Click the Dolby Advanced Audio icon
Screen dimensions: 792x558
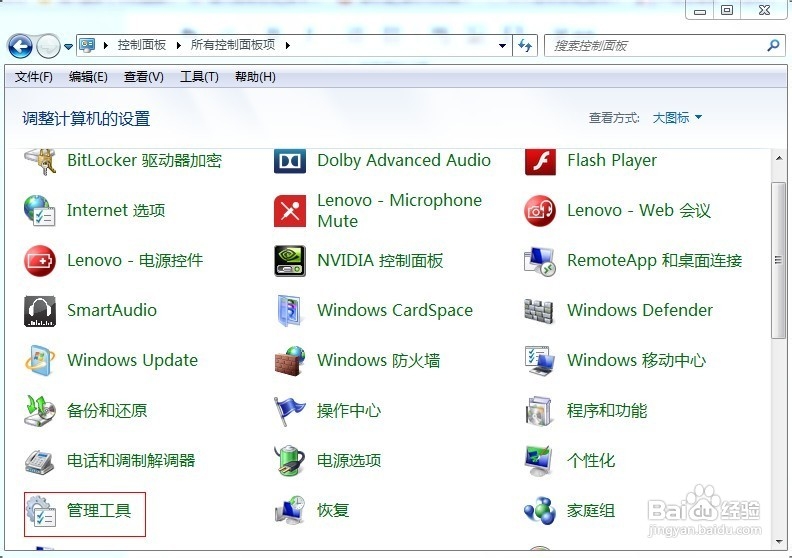(x=290, y=161)
